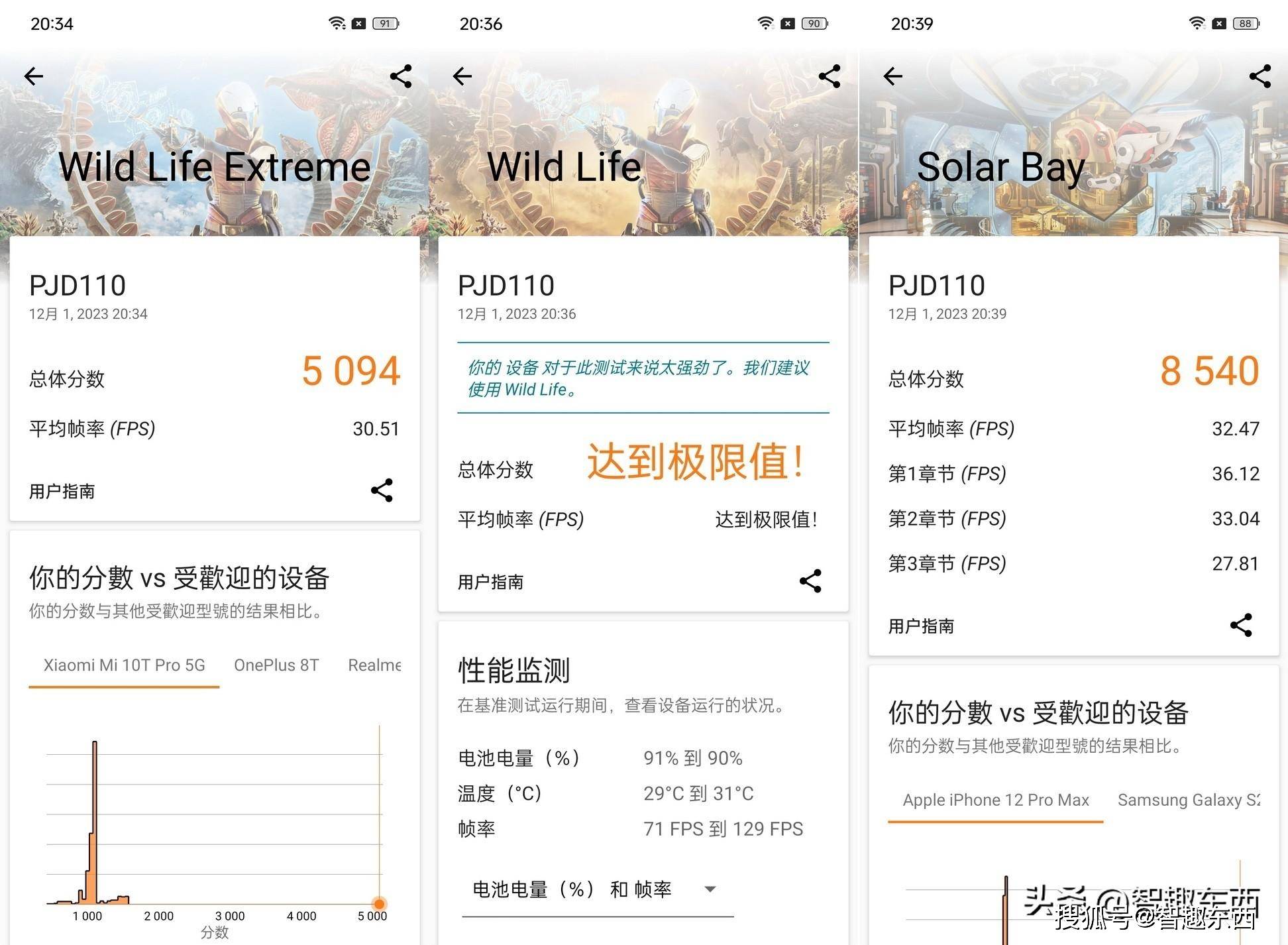Screen dimensions: 1288x945
Task: Tap back arrow on Wild Life Extreme screen
Action: click(x=34, y=76)
